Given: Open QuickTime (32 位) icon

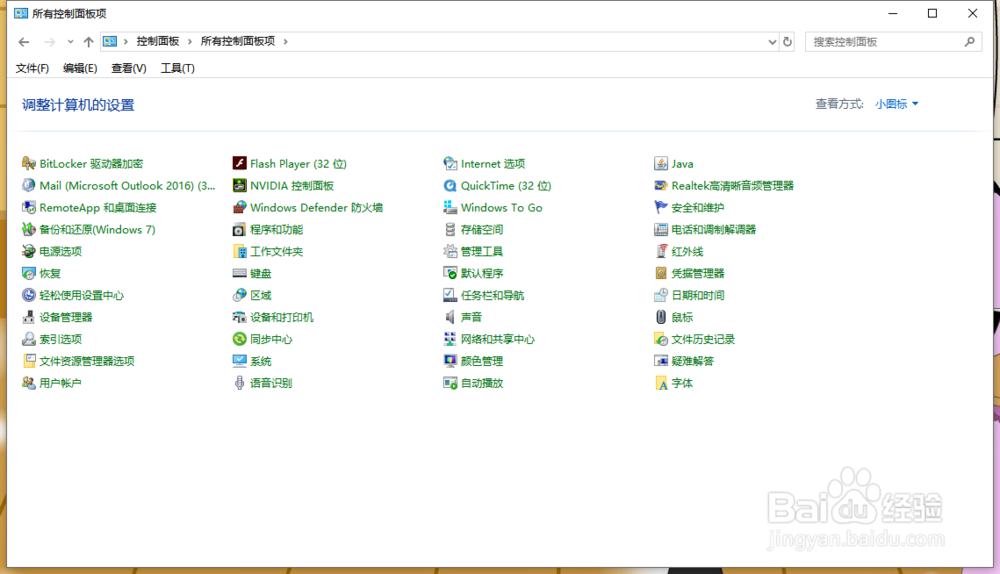Looking at the screenshot, I should coord(450,186).
